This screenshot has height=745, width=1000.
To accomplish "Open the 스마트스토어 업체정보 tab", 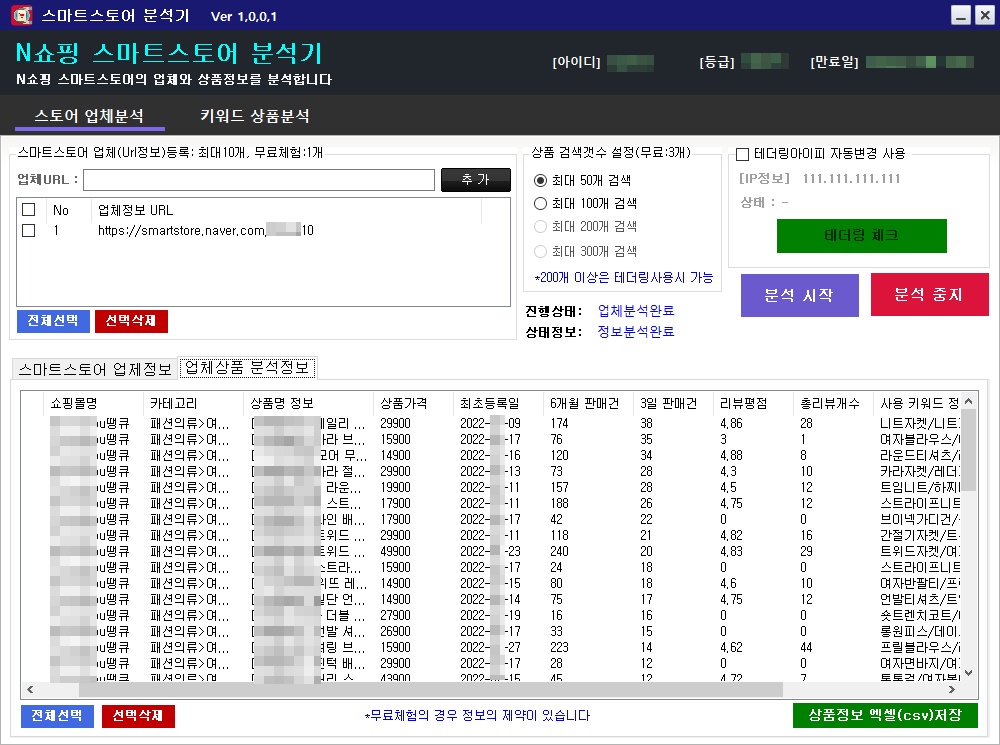I will (94, 369).
